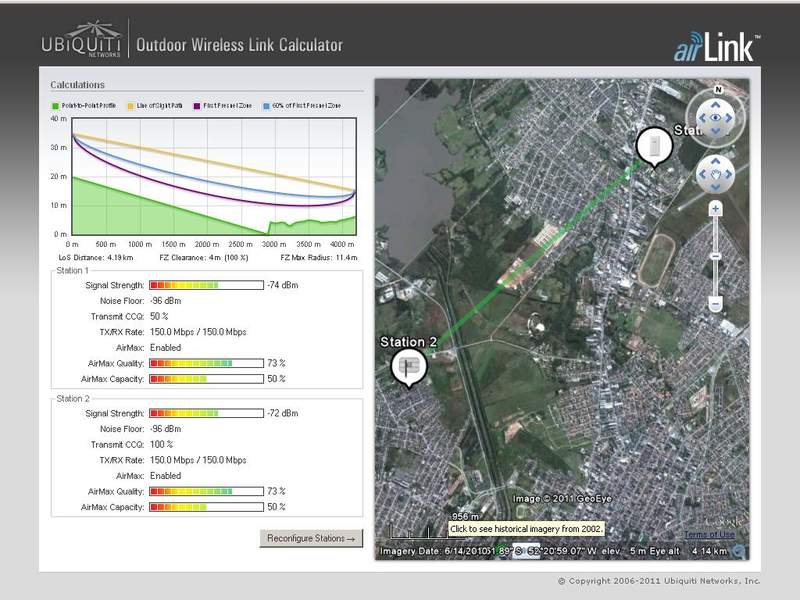Click the Station 2 label on the map

pyautogui.click(x=409, y=342)
